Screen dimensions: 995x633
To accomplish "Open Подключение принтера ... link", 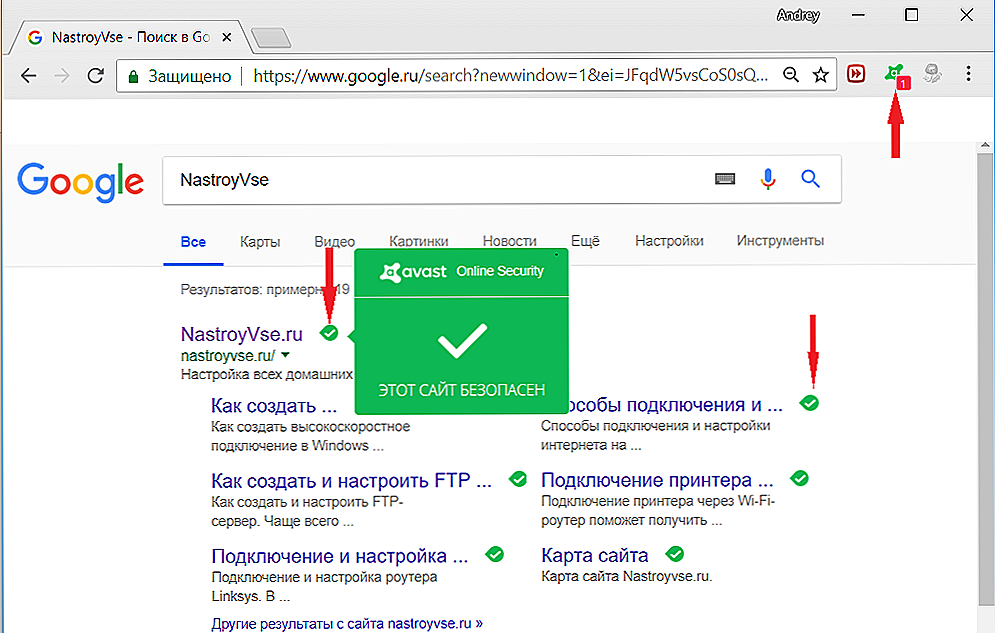I will [x=657, y=480].
